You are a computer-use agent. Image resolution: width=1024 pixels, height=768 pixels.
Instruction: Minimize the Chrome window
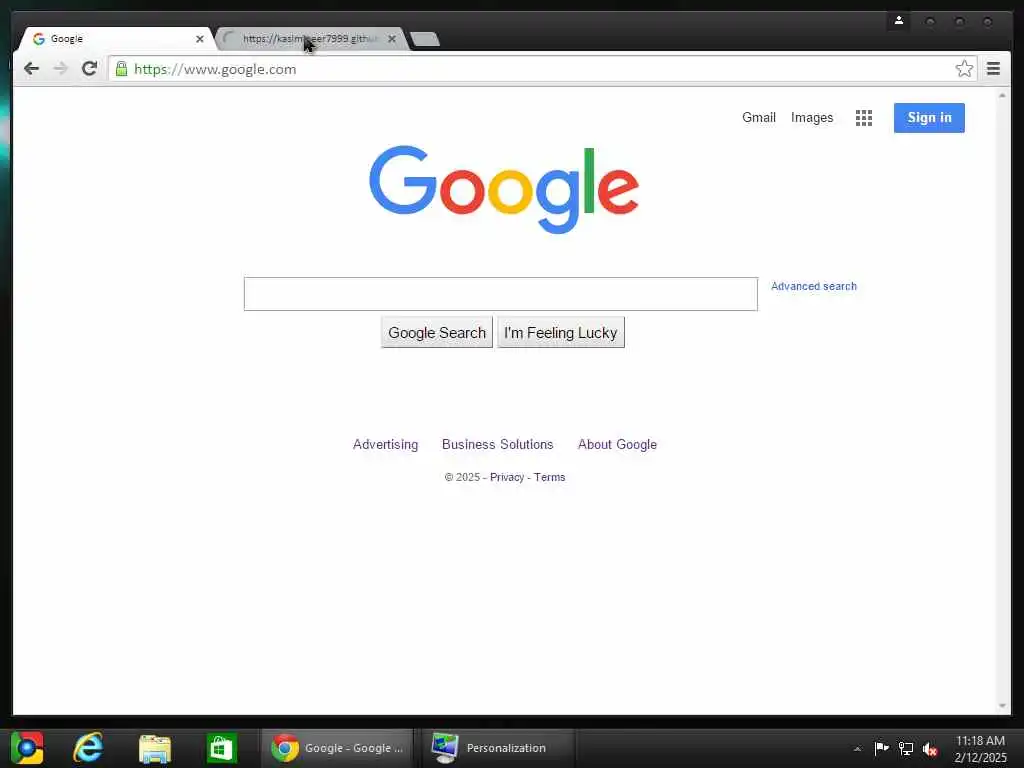click(929, 22)
